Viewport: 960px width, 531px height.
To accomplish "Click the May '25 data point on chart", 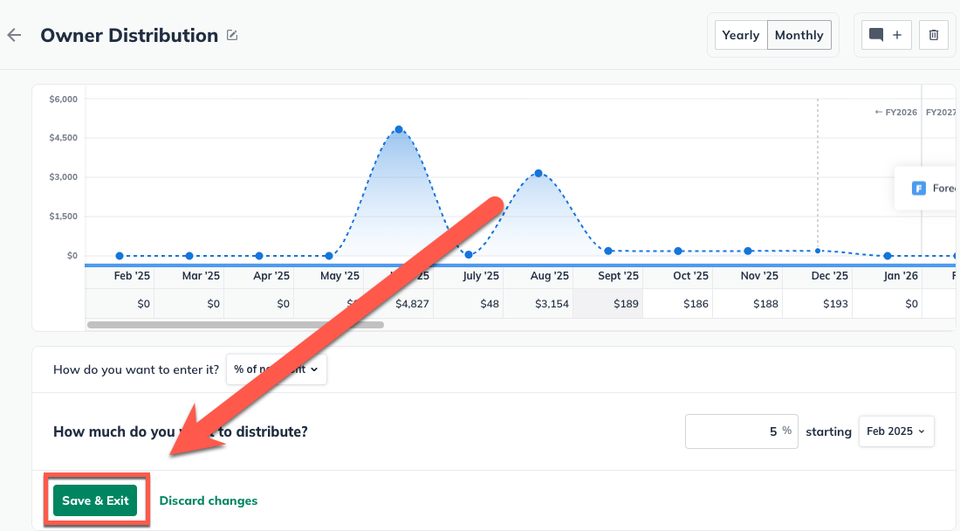I will [329, 256].
